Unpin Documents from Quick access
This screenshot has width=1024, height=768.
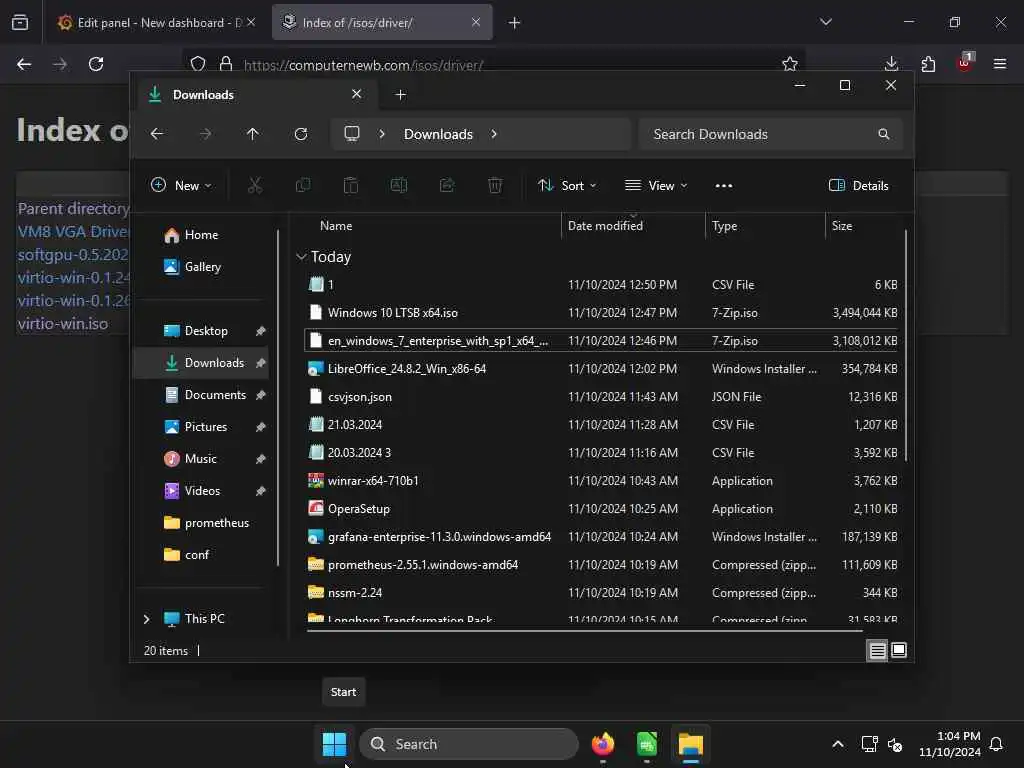pyautogui.click(x=261, y=395)
